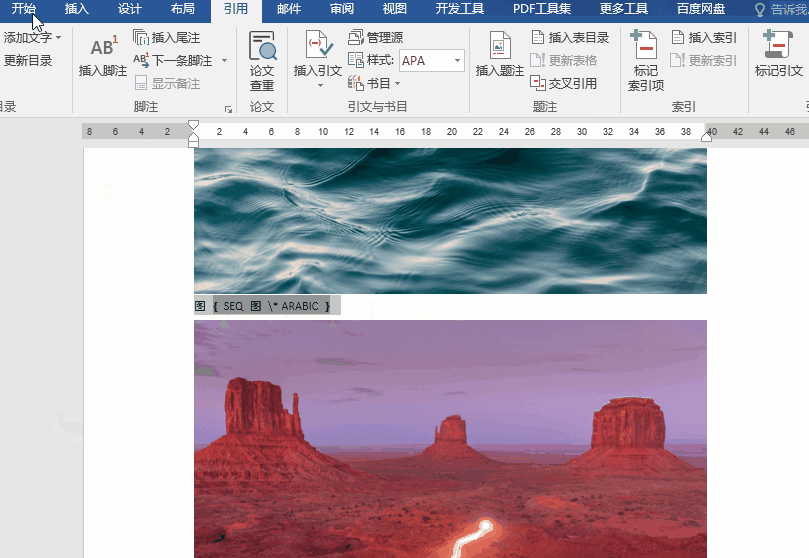The height and width of the screenshot is (558, 809).
Task: Open 管理源 manager
Action: coord(375,38)
